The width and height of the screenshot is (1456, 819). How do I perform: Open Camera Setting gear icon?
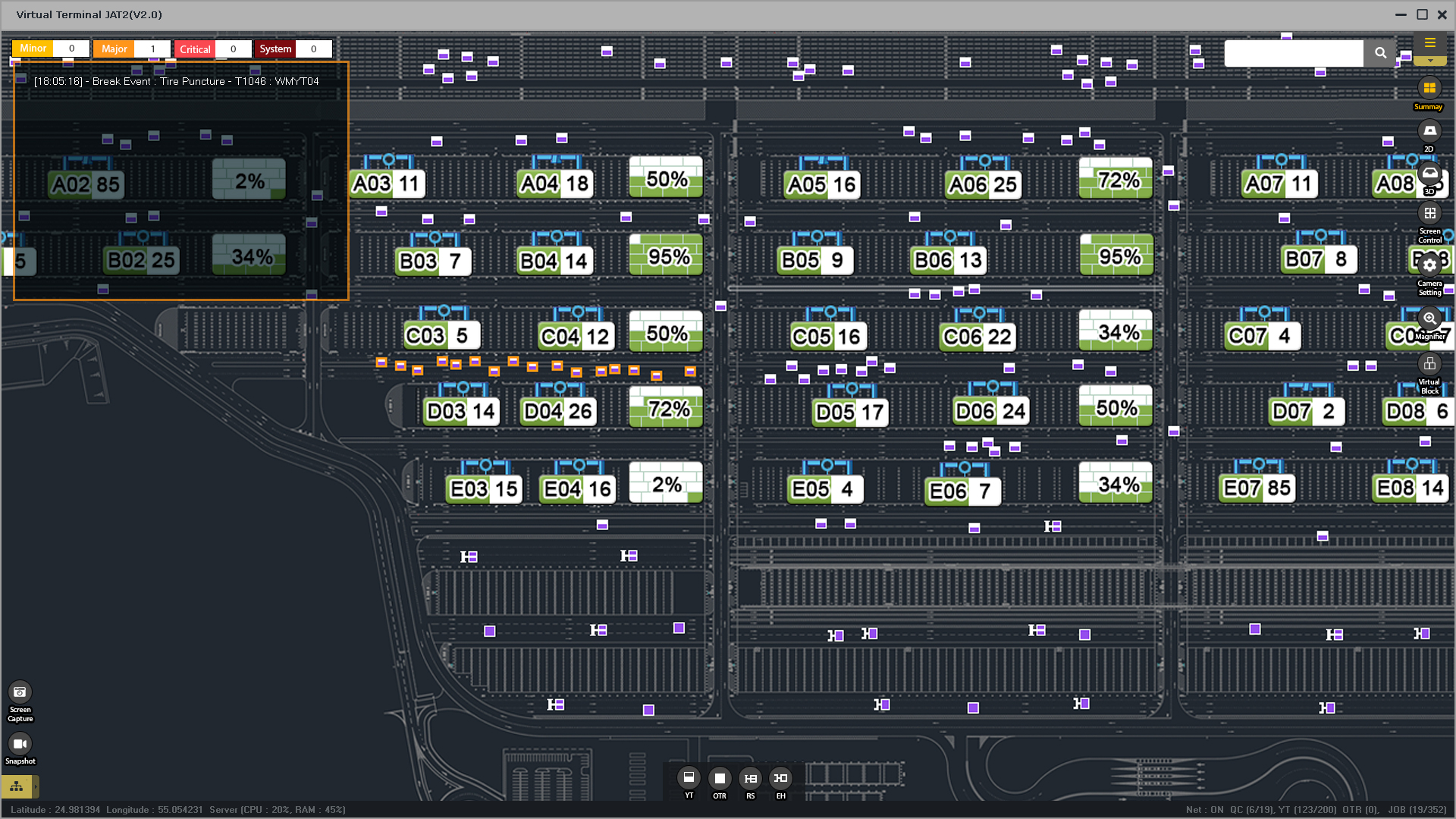click(x=1429, y=265)
